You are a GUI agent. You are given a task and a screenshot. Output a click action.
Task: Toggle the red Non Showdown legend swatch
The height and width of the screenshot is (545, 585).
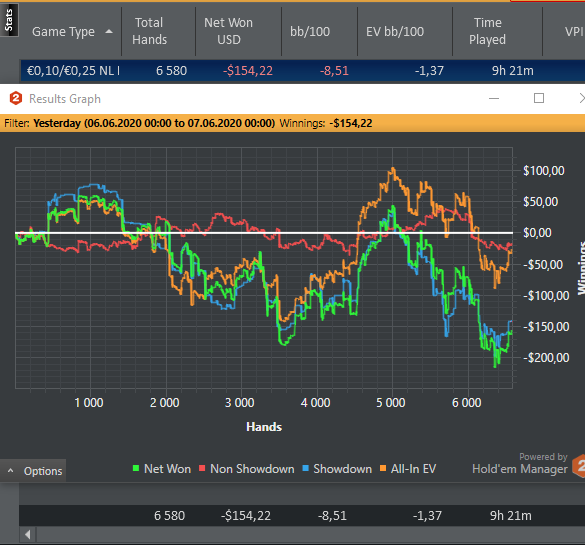(202, 469)
